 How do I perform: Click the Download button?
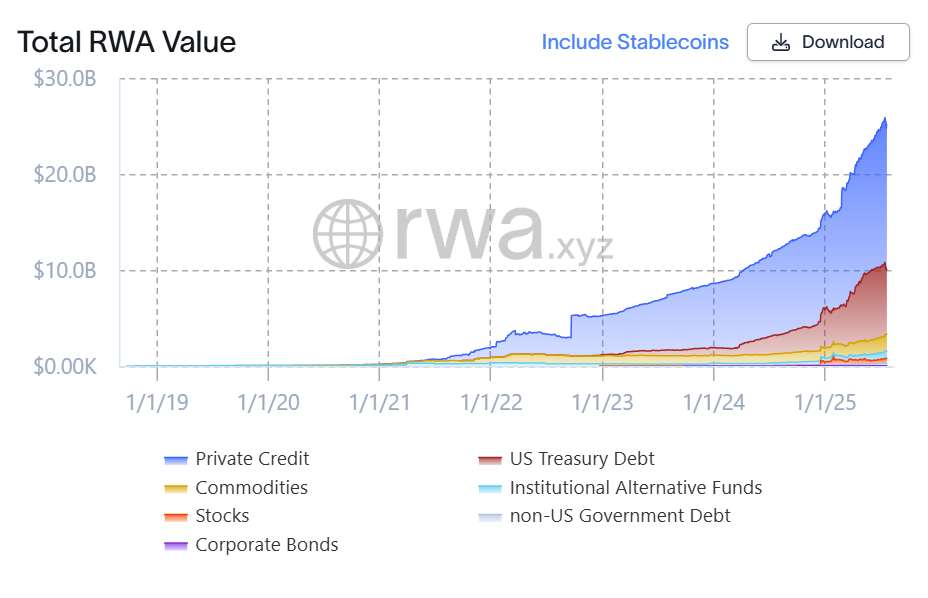pos(828,42)
